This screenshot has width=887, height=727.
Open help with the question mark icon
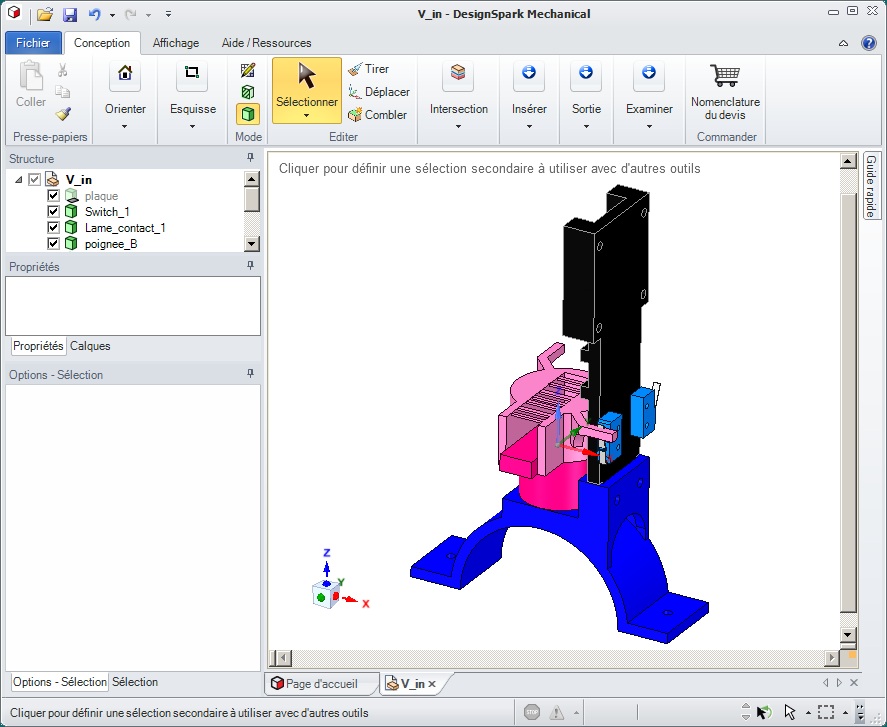click(869, 43)
